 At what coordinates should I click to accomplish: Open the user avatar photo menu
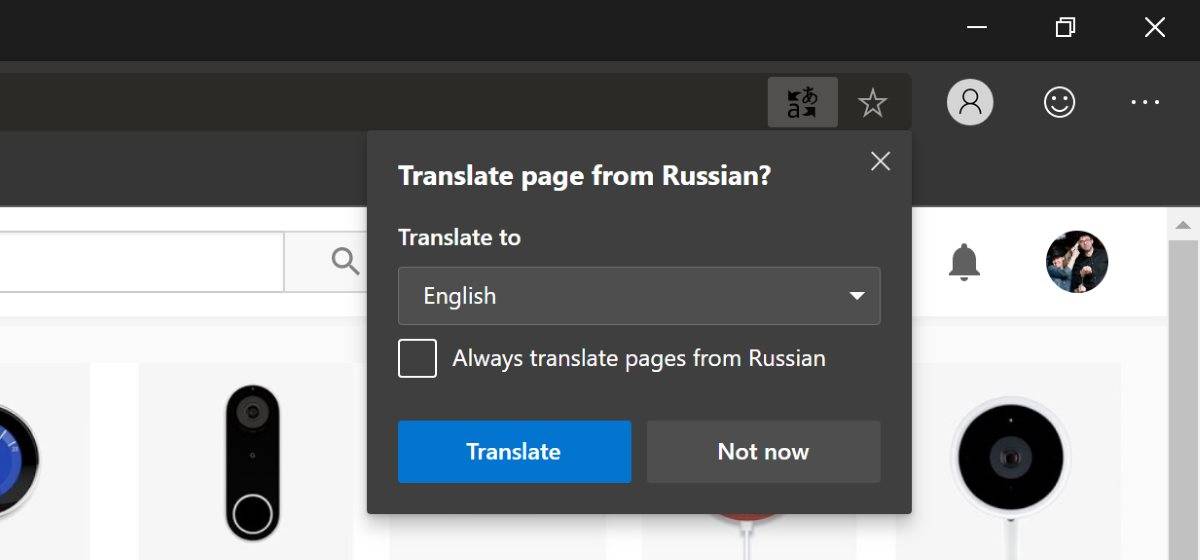1077,262
